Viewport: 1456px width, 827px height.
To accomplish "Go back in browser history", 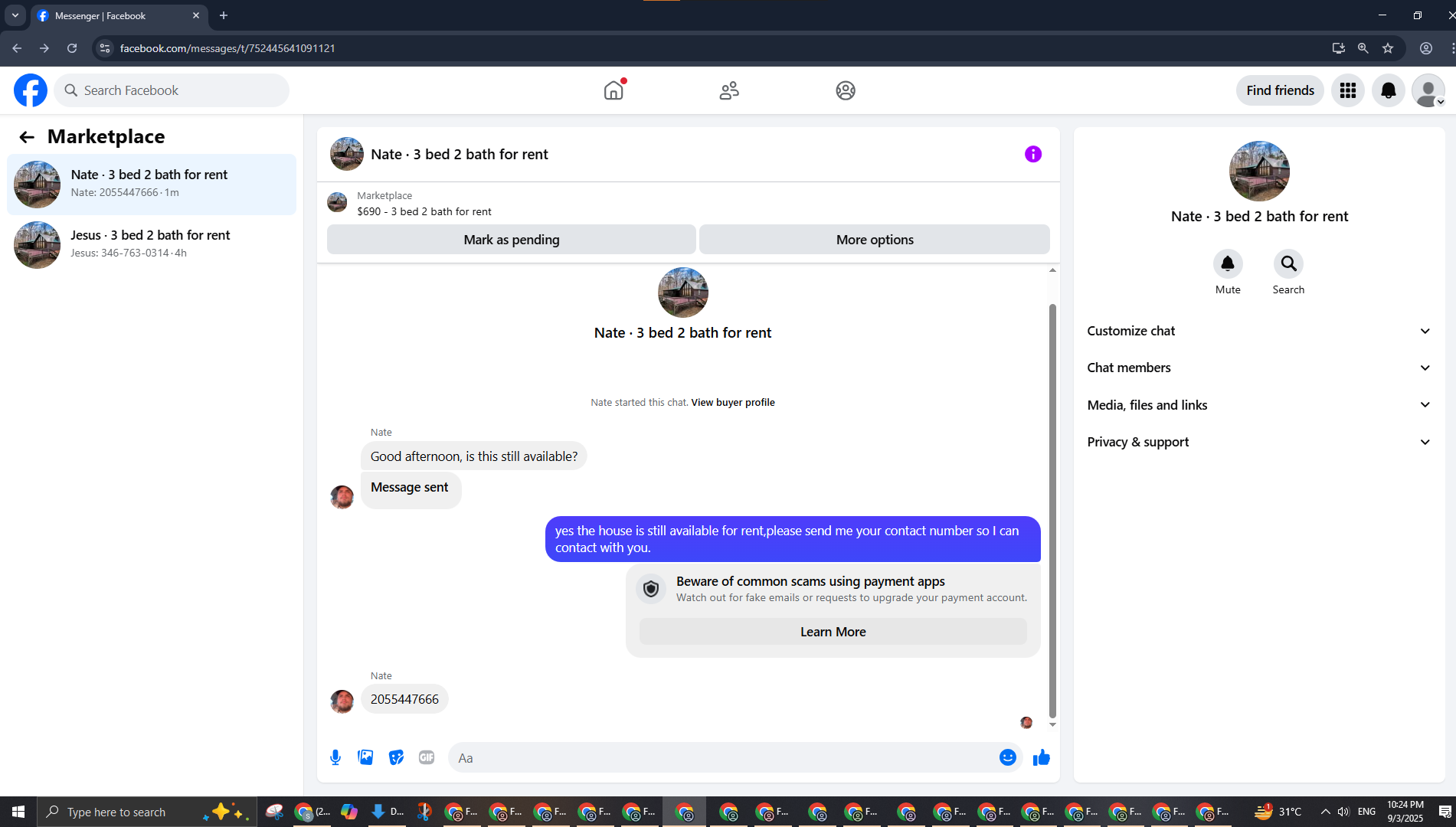I will click(x=17, y=48).
